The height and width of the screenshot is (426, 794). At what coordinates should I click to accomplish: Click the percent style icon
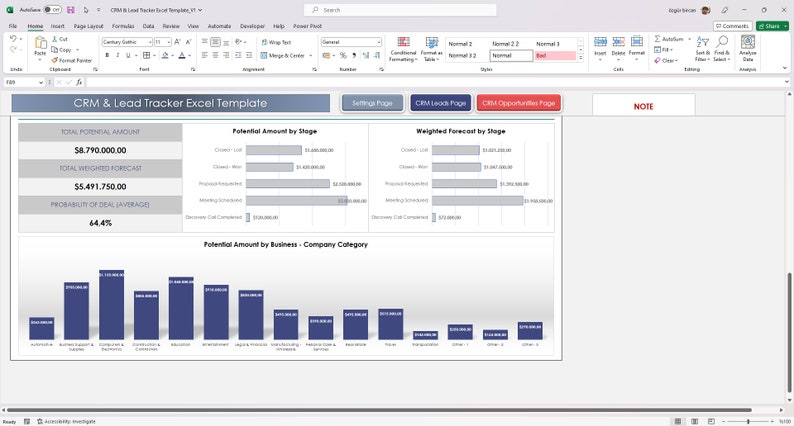343,55
